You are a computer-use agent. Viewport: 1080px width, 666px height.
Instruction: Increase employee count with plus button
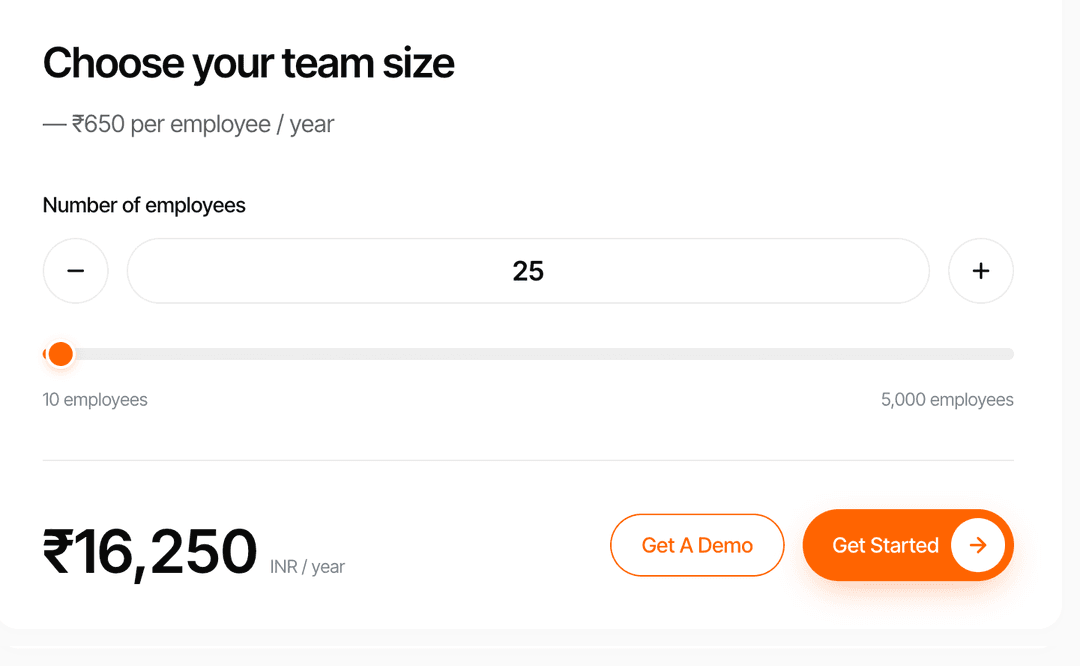pos(981,271)
